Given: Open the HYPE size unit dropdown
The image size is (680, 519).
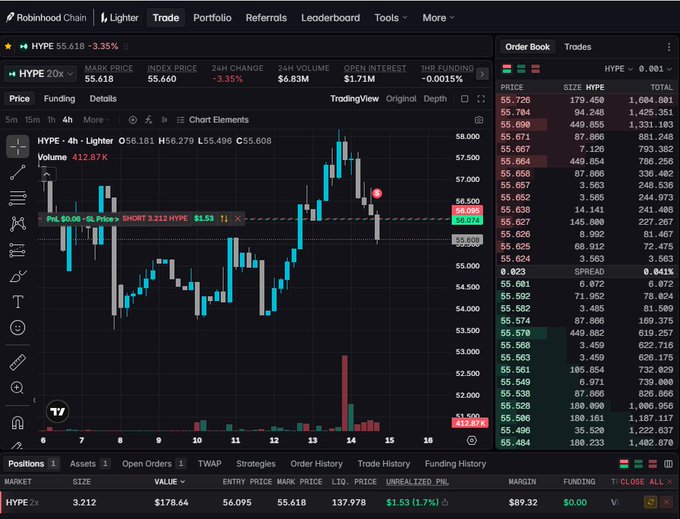Looking at the screenshot, I should coord(618,69).
